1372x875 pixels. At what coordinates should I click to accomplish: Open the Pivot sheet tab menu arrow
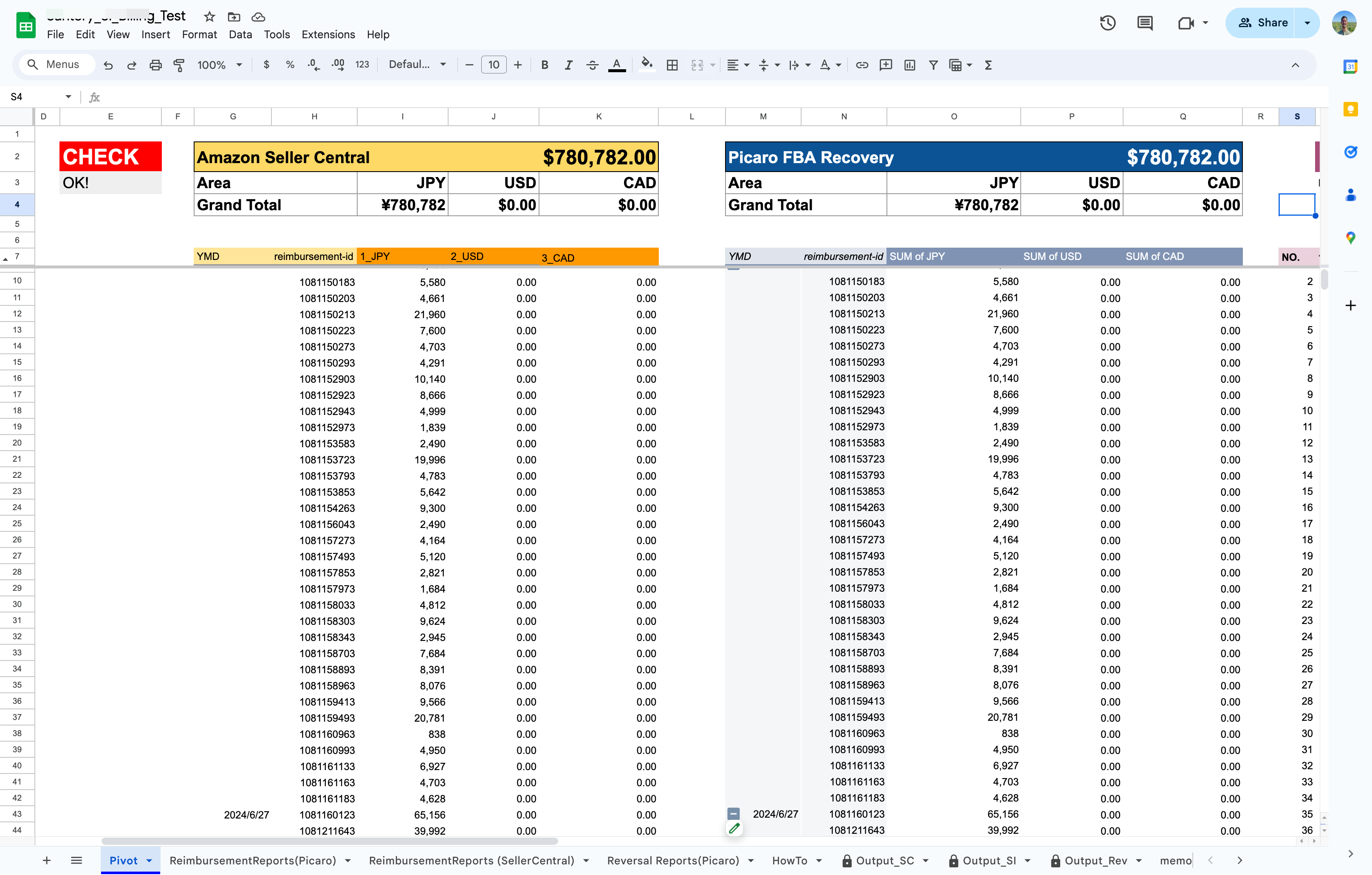(x=149, y=861)
